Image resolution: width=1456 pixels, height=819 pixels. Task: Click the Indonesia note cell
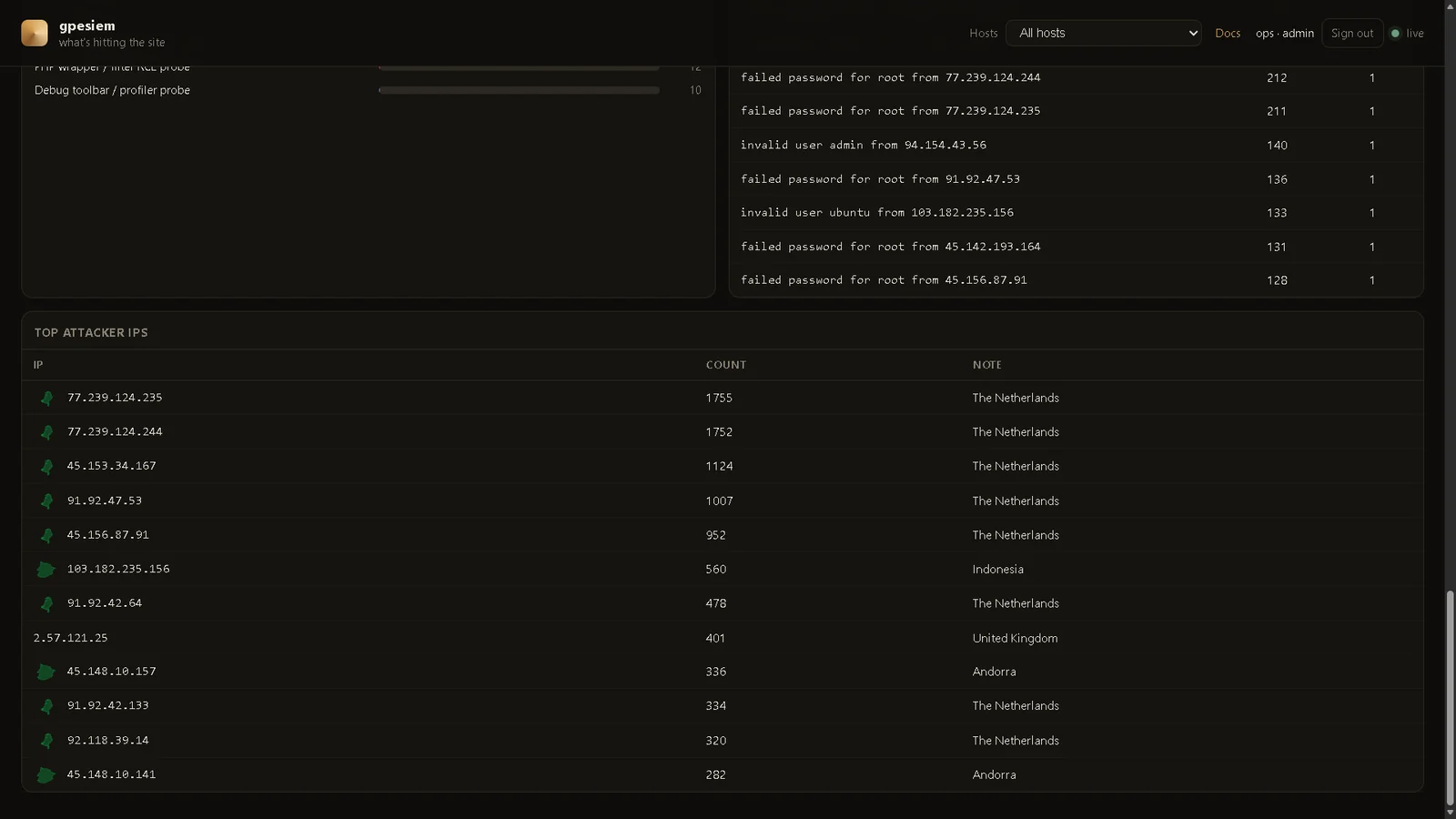click(x=997, y=570)
